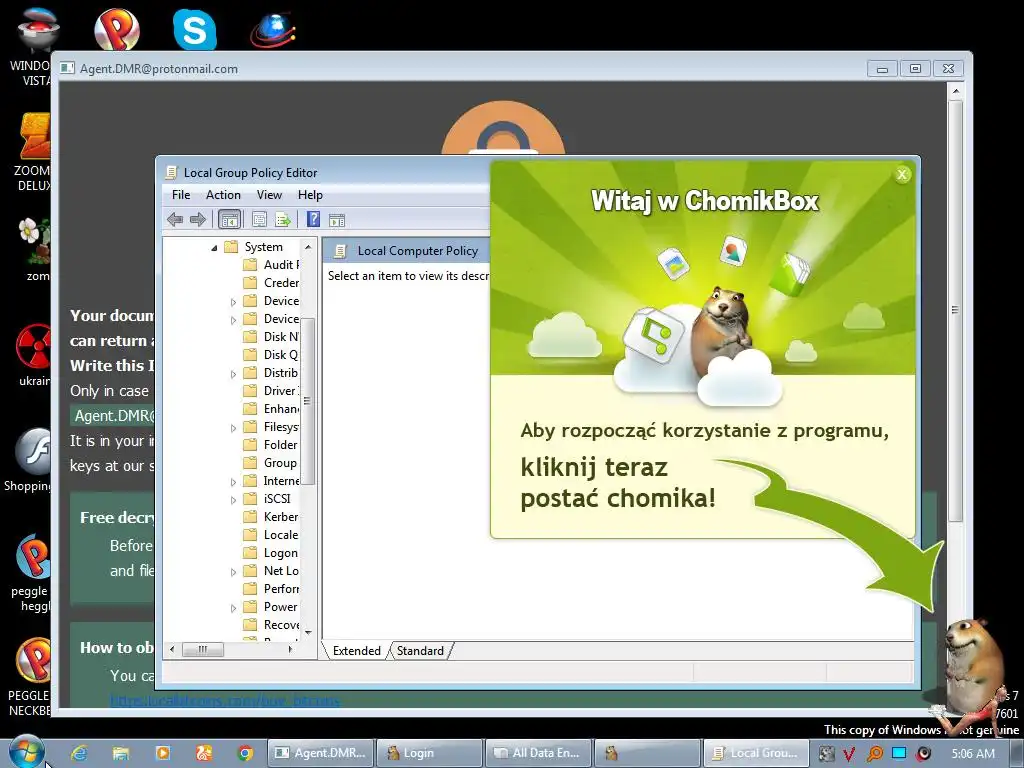
Task: Toggle the Show/Hide Action Pane toolbar icon
Action: pyautogui.click(x=337, y=219)
